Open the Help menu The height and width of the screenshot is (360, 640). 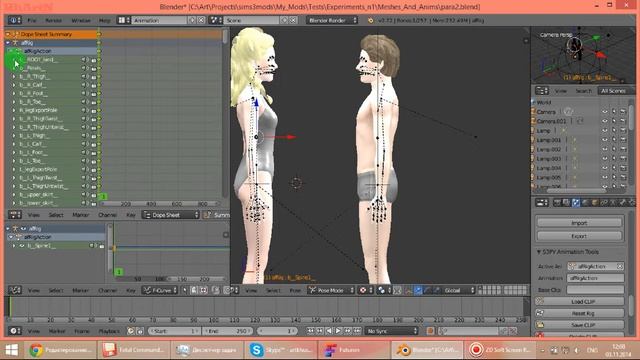click(x=104, y=20)
